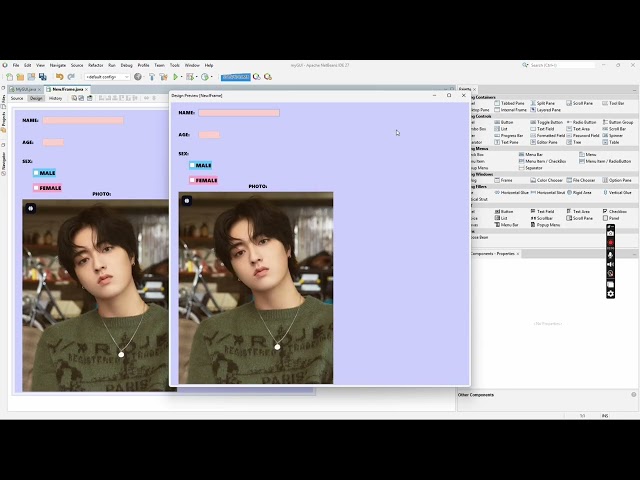Switch to the NewJFrame.java editor tab
640x480 pixels.
[67, 89]
